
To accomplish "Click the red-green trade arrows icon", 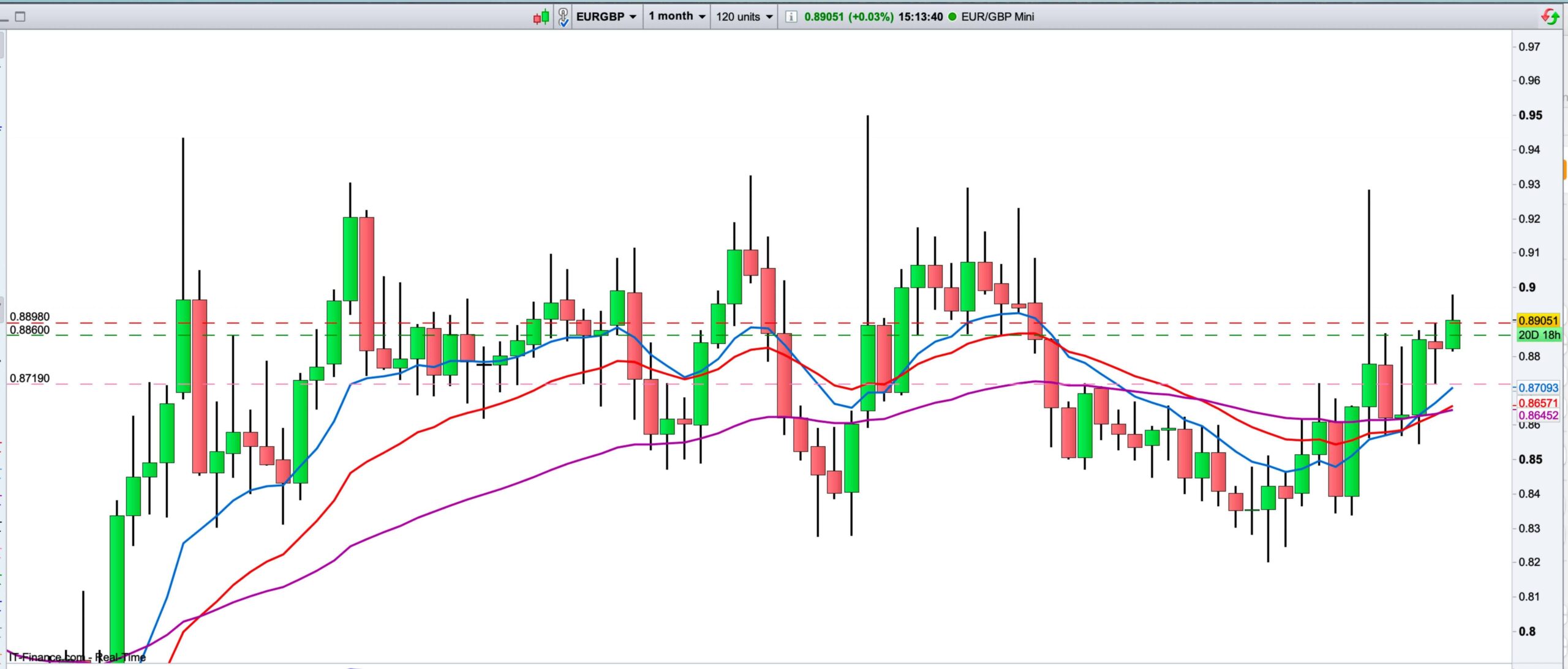I will pos(1550,17).
